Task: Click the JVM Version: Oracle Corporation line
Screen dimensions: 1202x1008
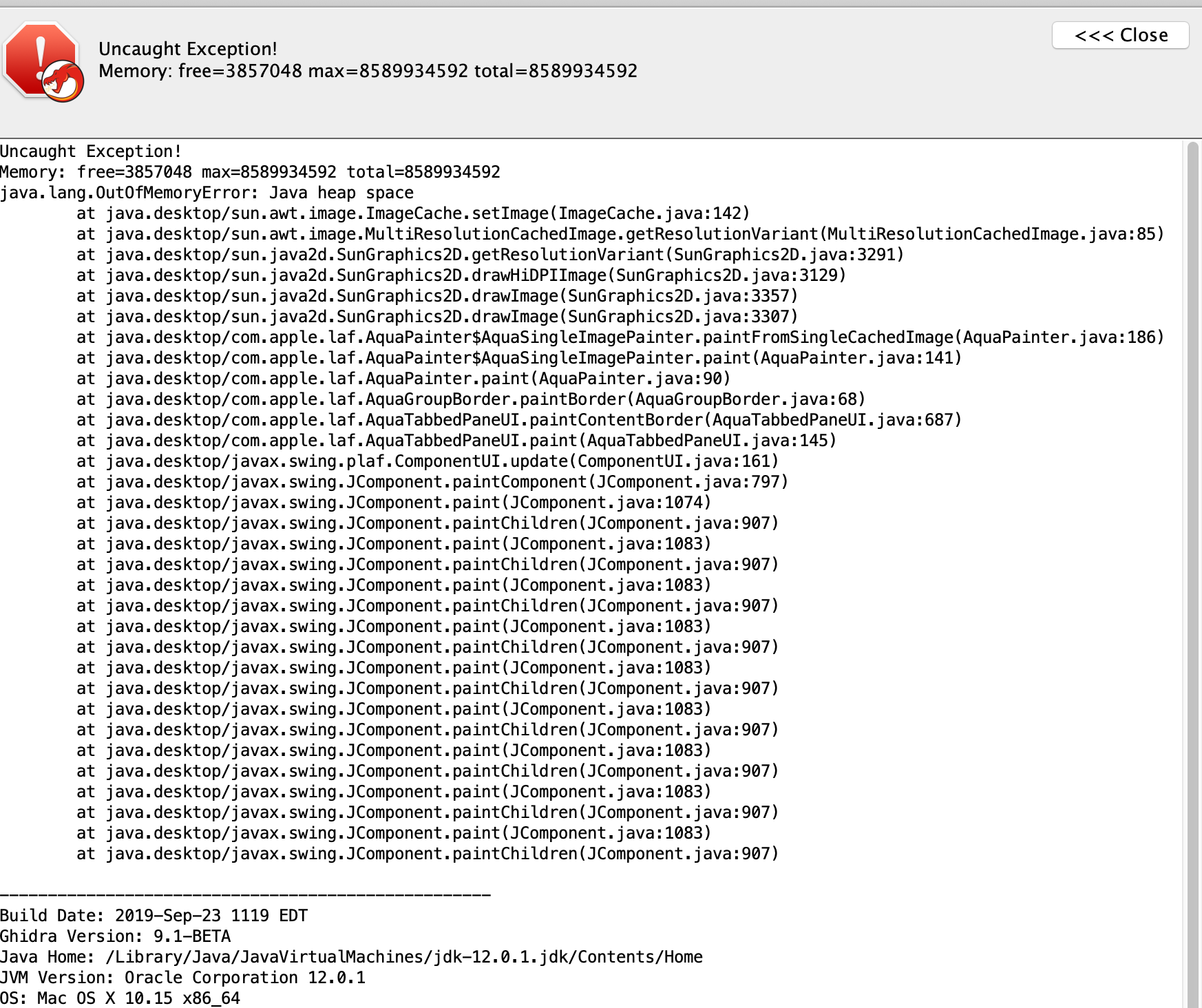Action: click(x=182, y=977)
